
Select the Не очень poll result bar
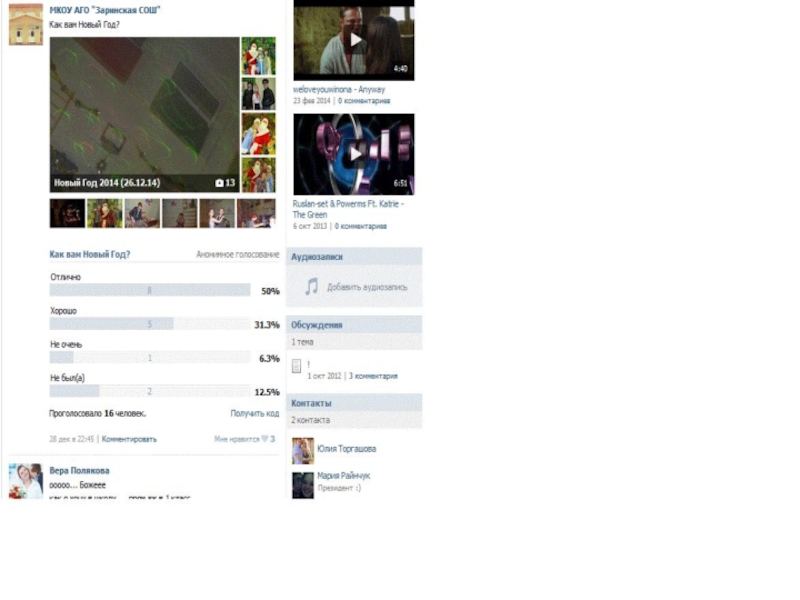click(150, 358)
